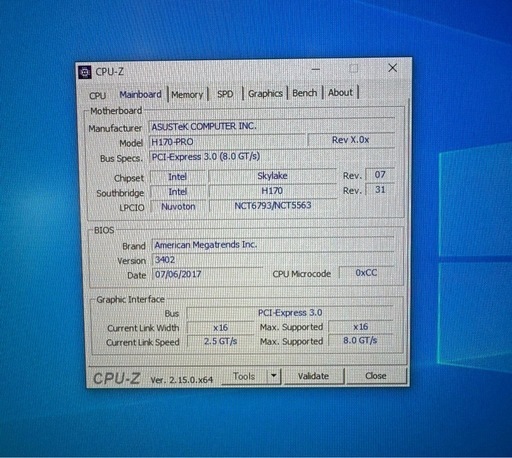Open the Memory tab

pos(187,95)
